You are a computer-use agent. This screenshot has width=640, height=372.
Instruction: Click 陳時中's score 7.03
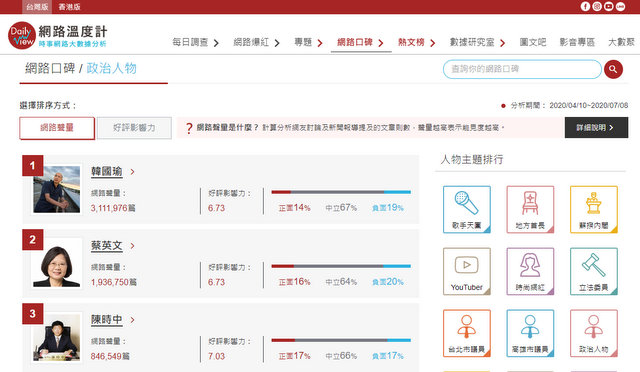pyautogui.click(x=216, y=356)
